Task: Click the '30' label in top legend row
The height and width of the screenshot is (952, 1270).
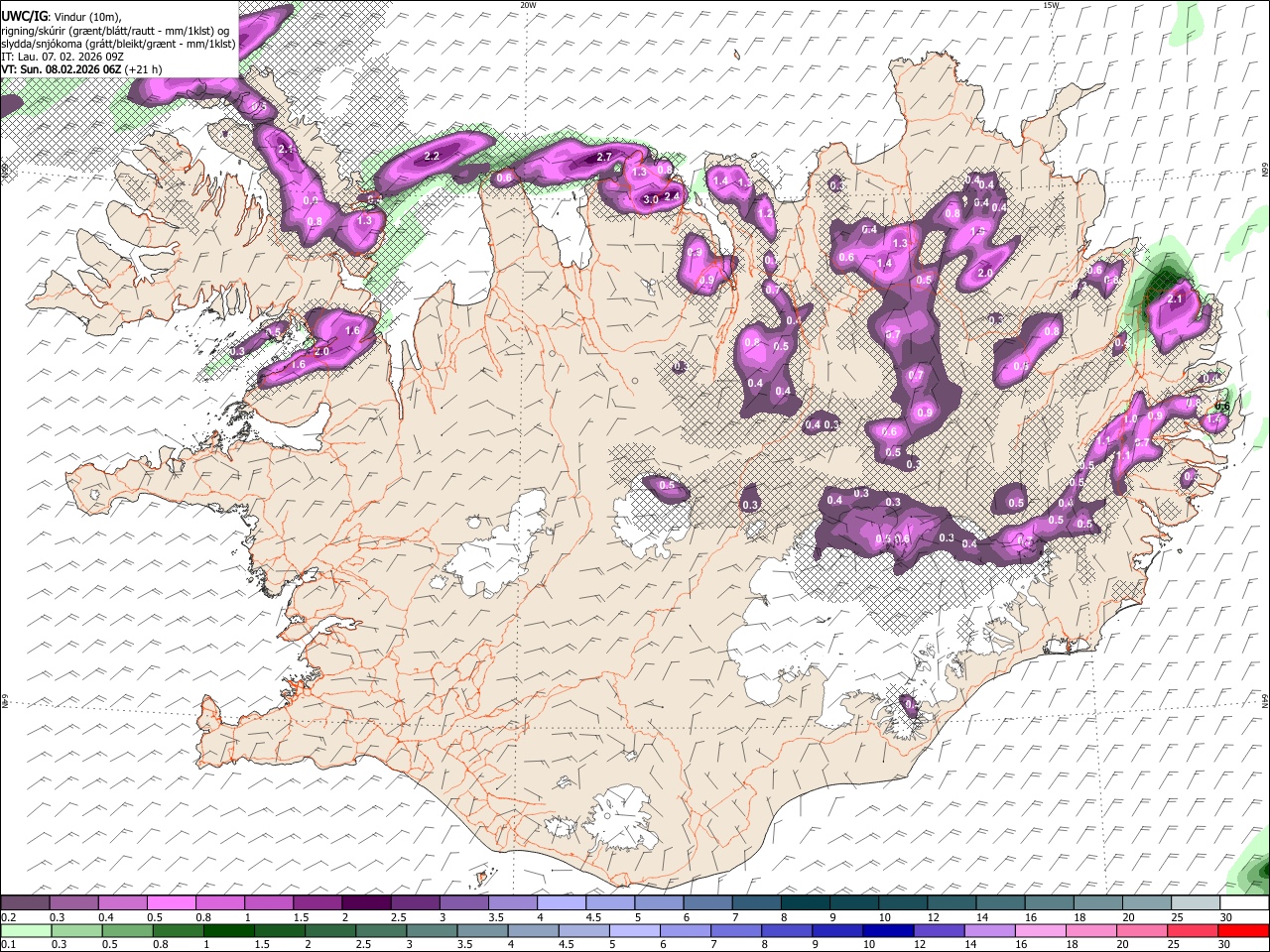Action: click(x=1226, y=917)
